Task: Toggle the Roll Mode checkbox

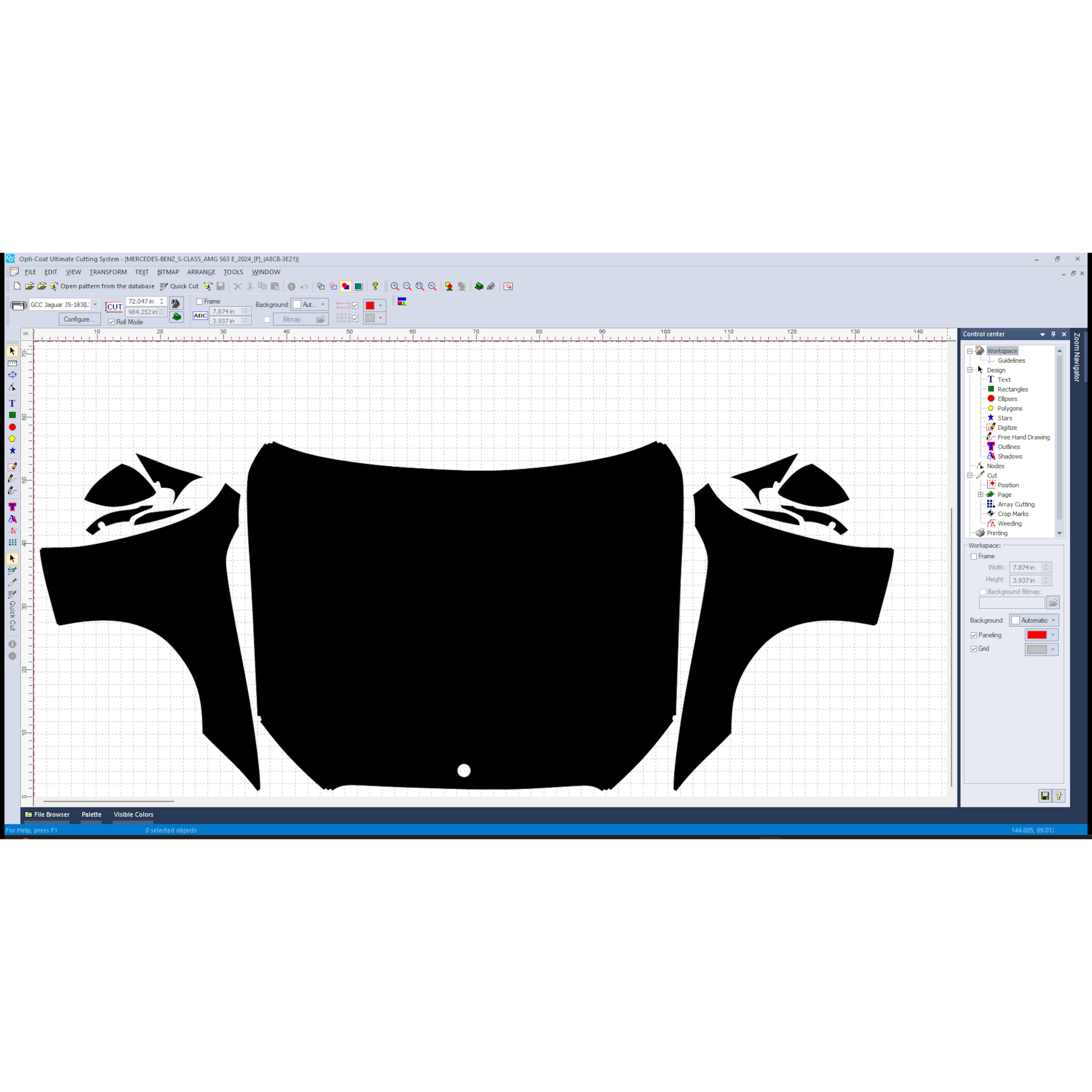Action: (x=111, y=322)
